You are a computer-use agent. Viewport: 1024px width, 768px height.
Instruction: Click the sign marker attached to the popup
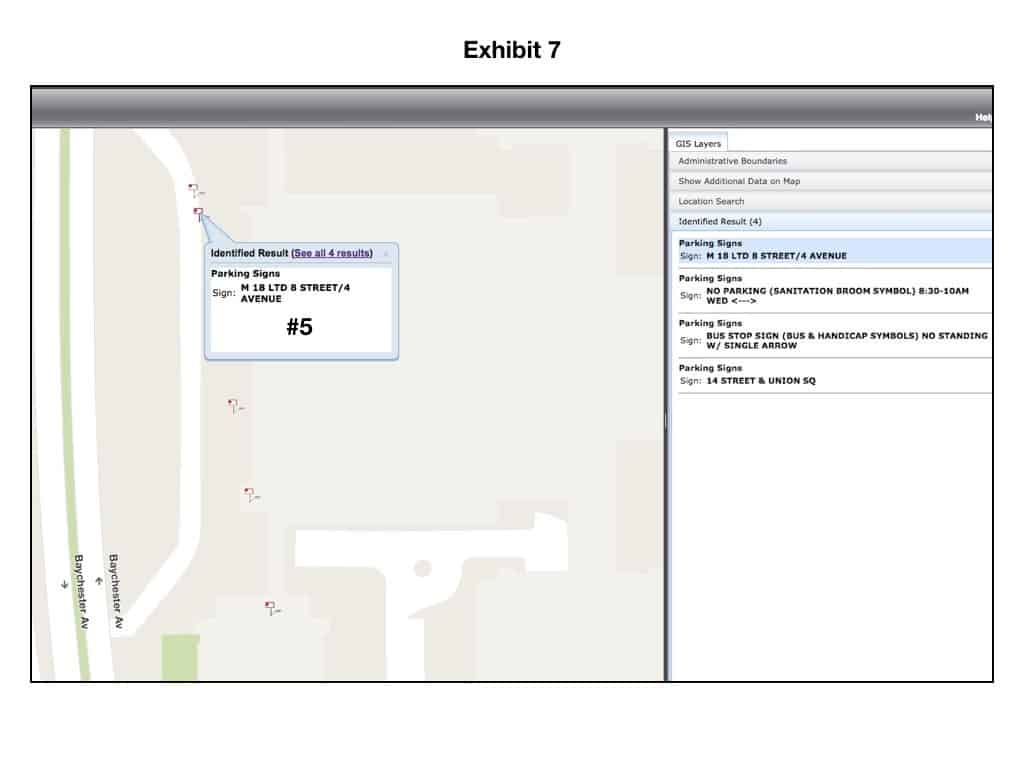199,212
